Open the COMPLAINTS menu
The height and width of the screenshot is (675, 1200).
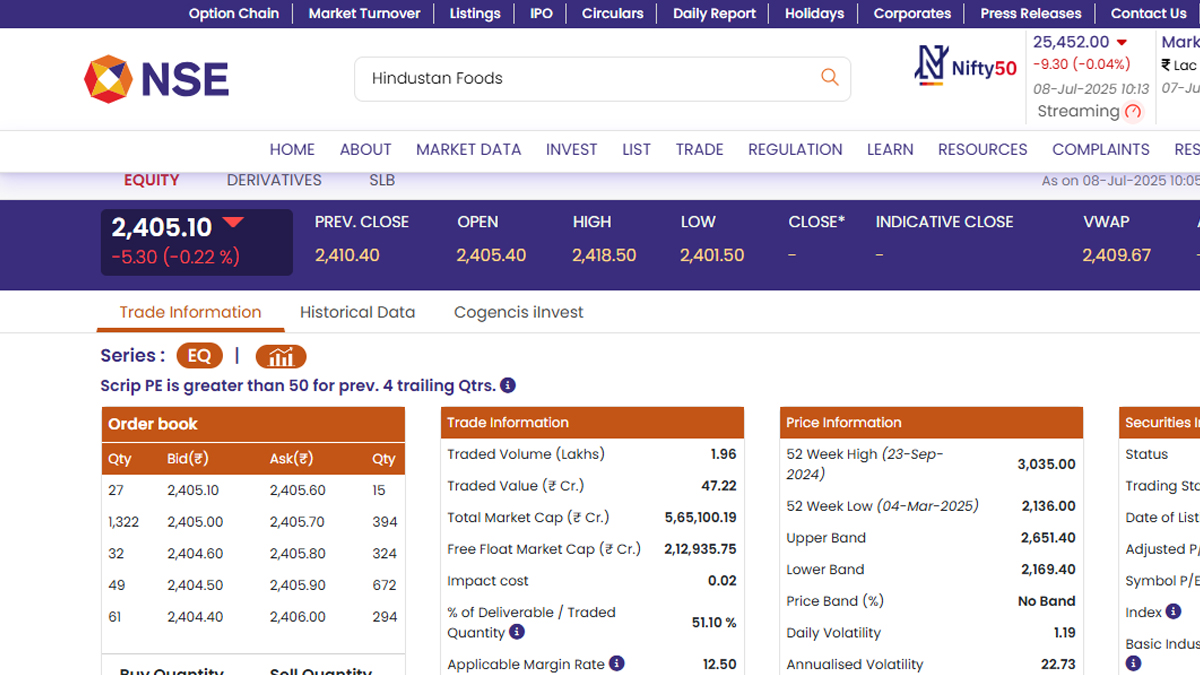(1101, 149)
